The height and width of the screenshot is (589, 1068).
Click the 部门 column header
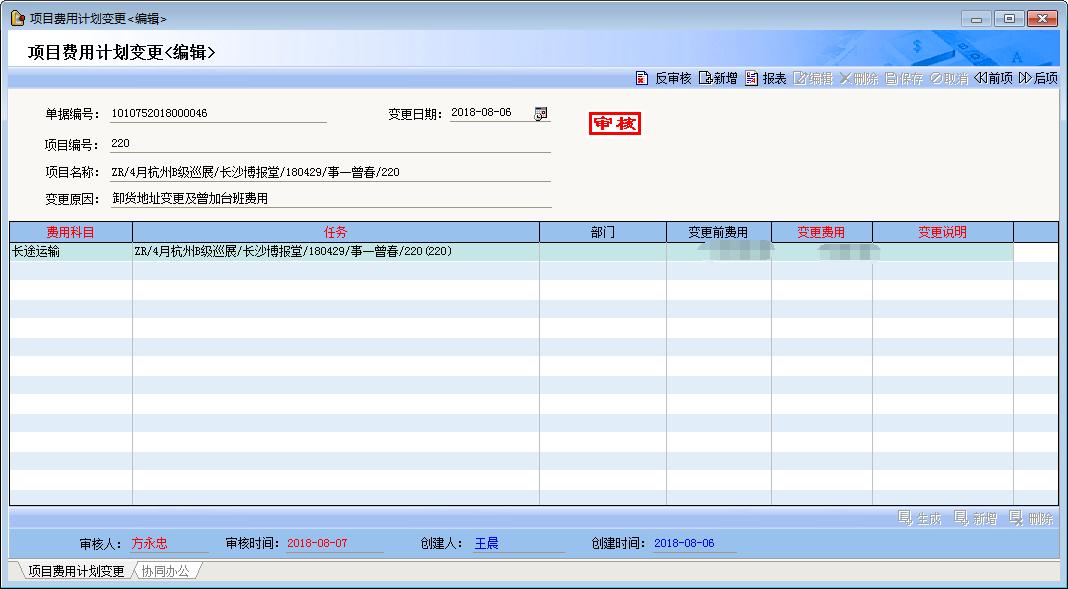602,232
